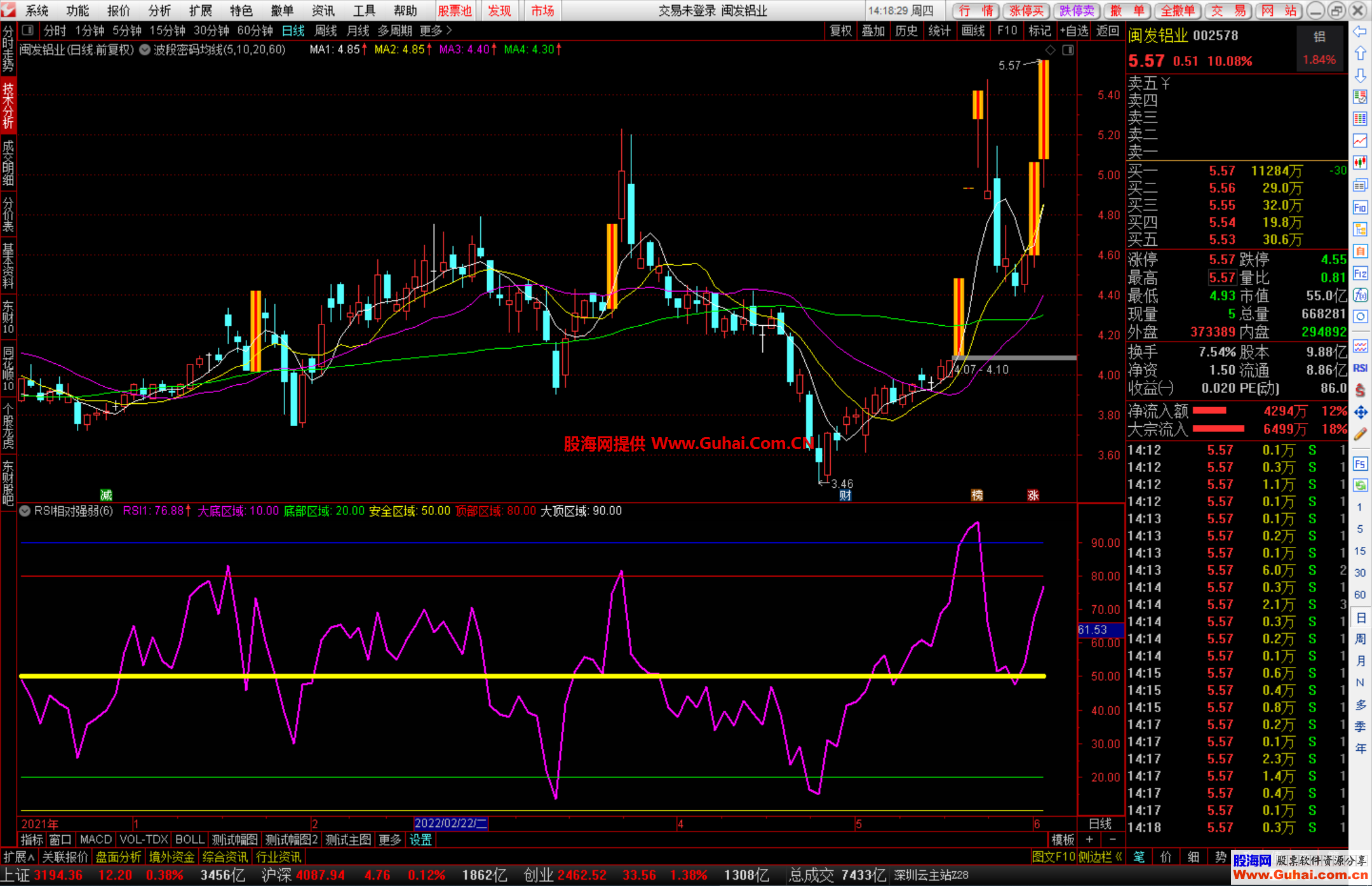Switch to 5-minute period in right sidebar
Image resolution: width=1372 pixels, height=886 pixels.
[1359, 529]
